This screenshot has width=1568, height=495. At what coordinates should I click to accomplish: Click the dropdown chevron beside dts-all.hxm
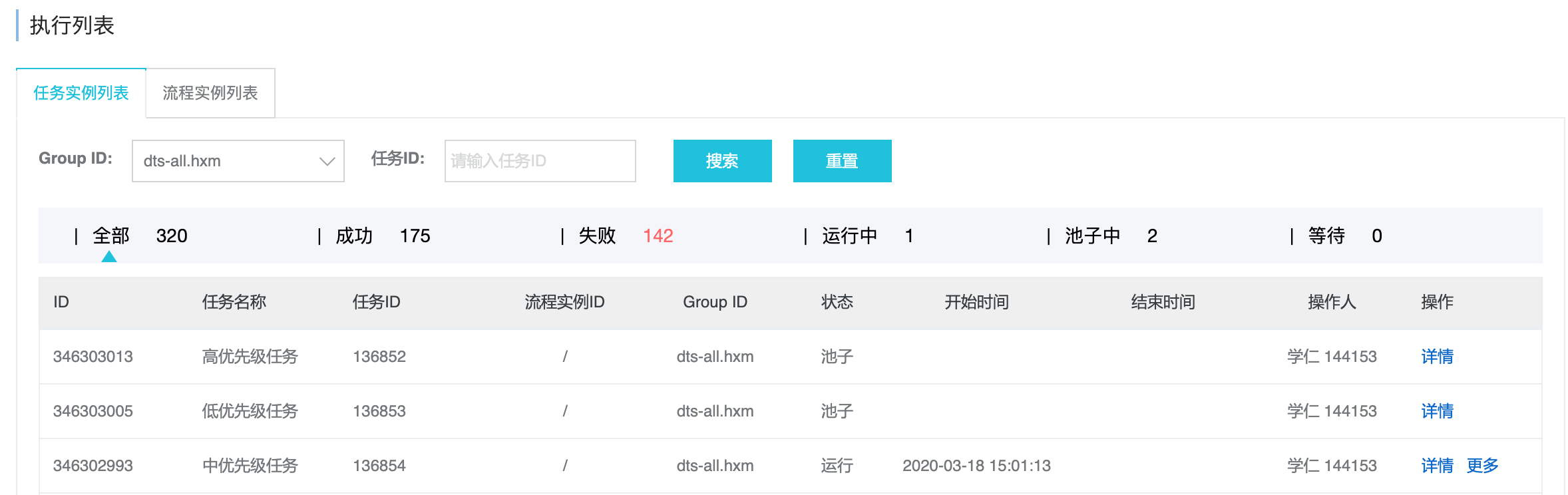click(x=327, y=162)
